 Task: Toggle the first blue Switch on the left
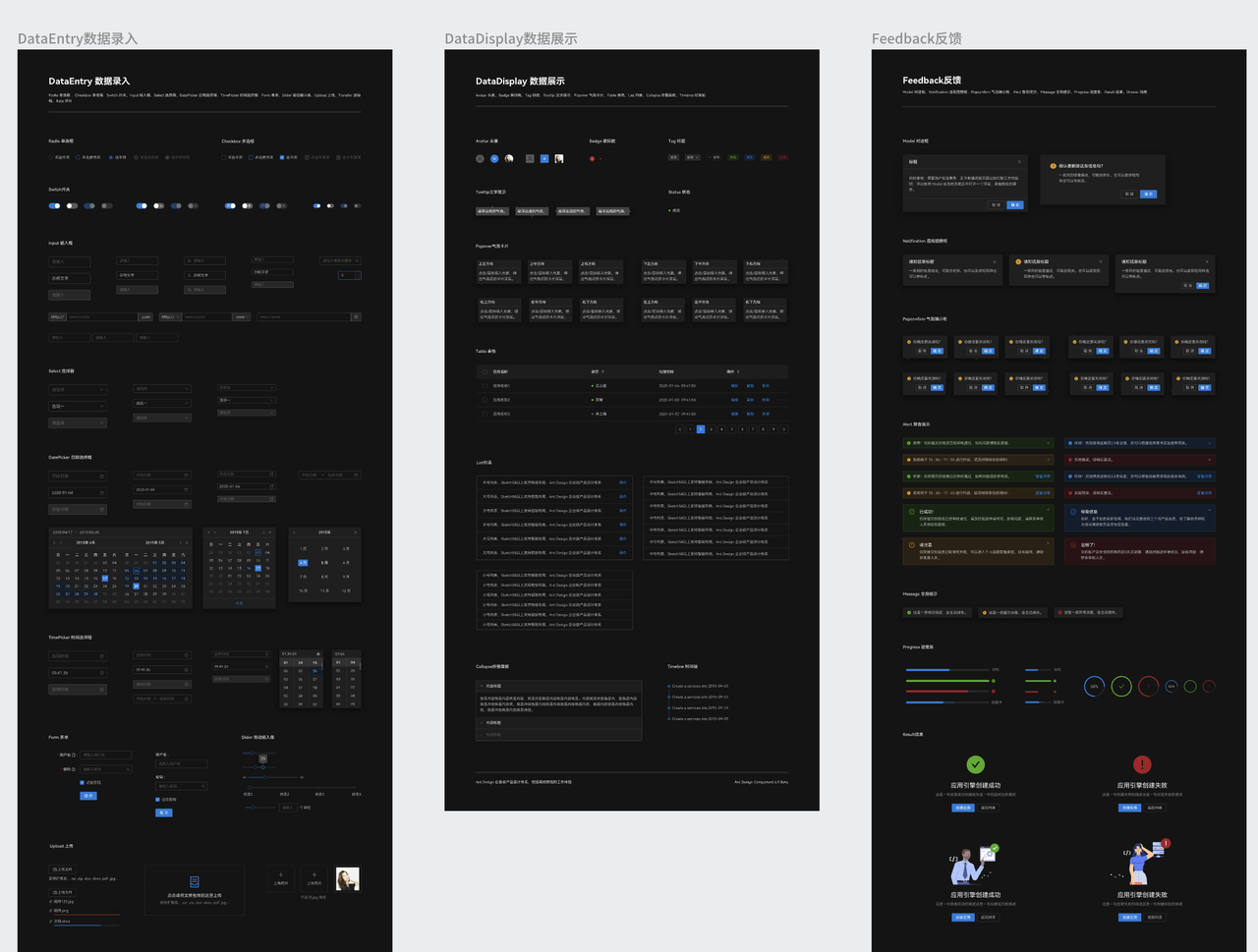click(x=54, y=206)
